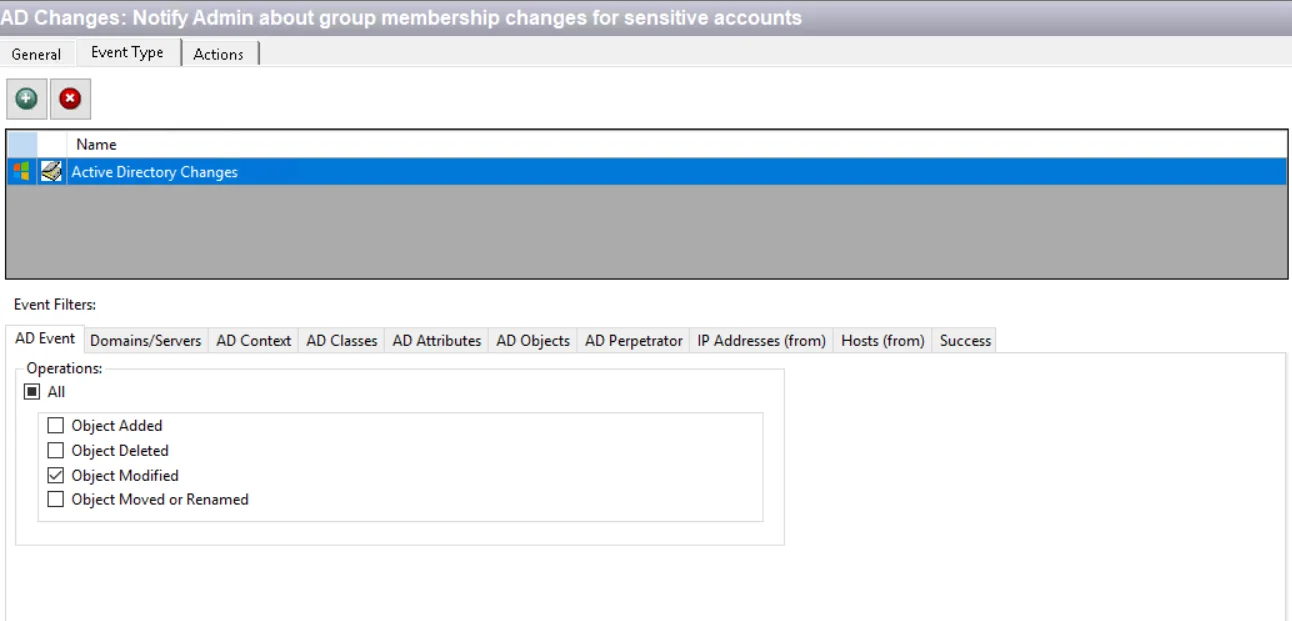Open the AD Objects tab

pos(533,341)
